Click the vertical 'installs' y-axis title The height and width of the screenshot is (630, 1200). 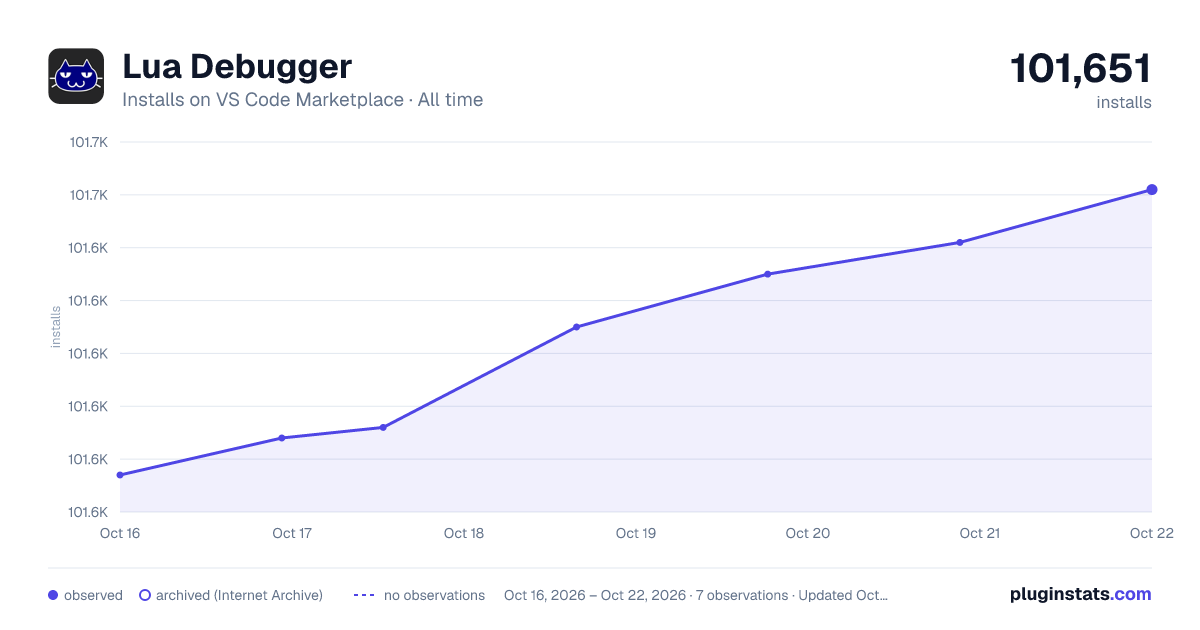tap(56, 327)
